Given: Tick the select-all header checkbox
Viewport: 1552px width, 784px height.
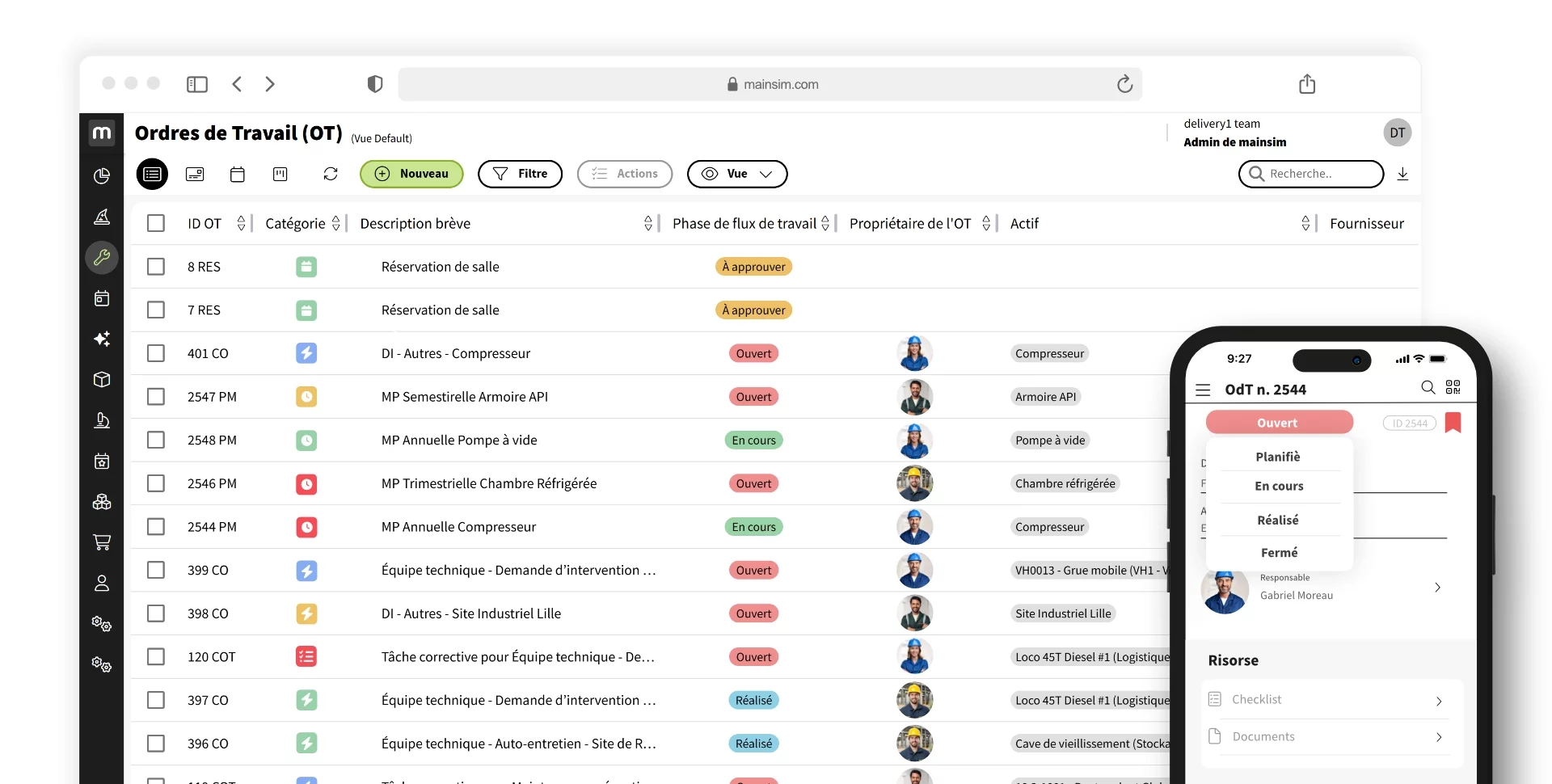Looking at the screenshot, I should (156, 223).
